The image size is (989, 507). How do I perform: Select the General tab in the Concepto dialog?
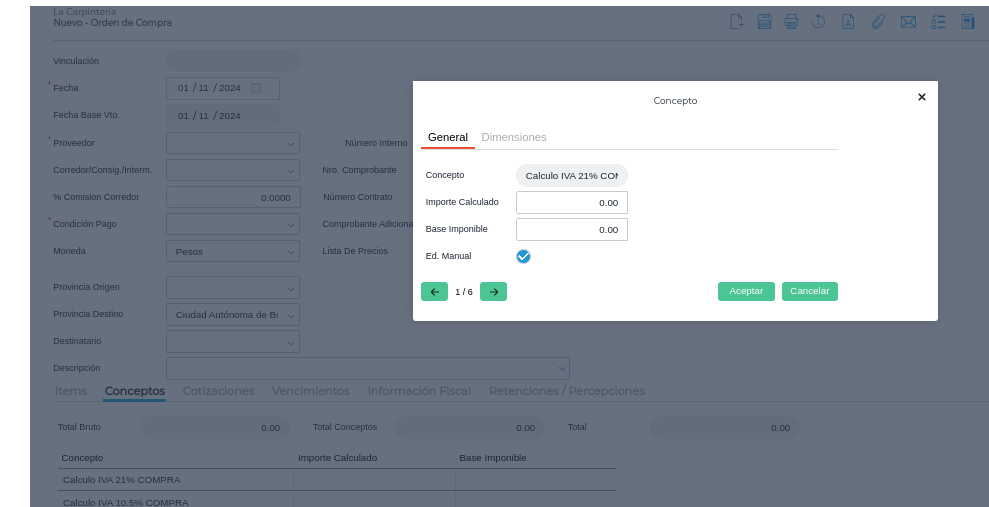click(x=448, y=137)
